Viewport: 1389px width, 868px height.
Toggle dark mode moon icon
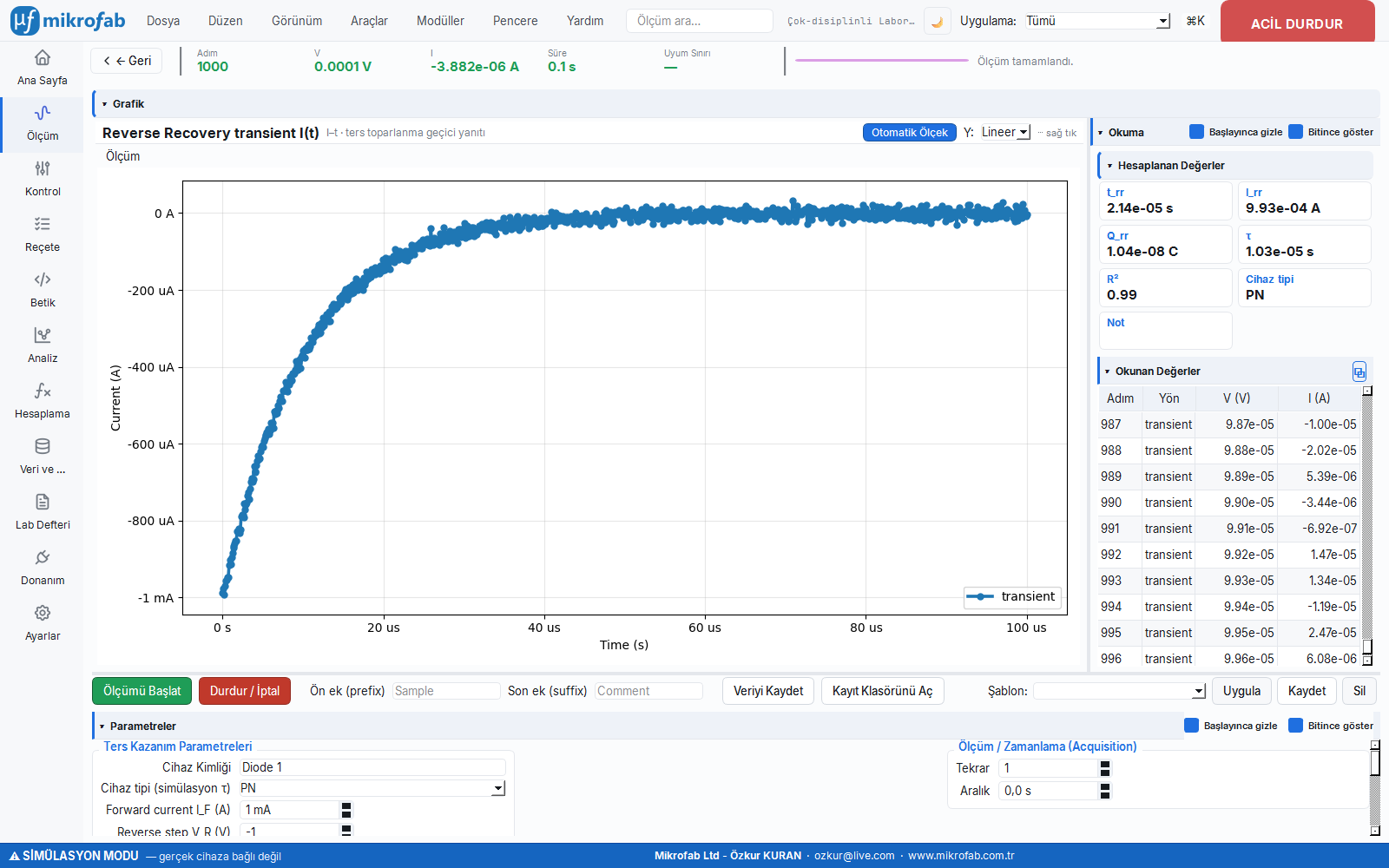(937, 21)
